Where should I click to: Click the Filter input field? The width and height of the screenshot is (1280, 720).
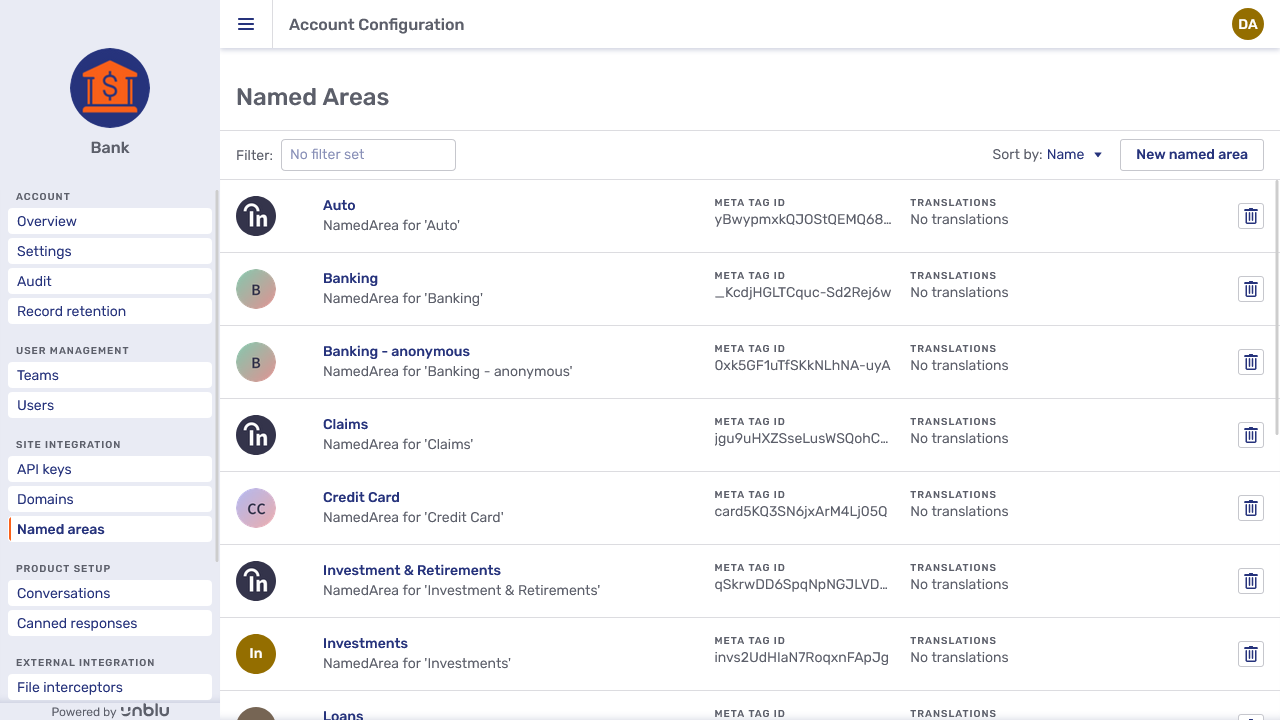(x=368, y=155)
